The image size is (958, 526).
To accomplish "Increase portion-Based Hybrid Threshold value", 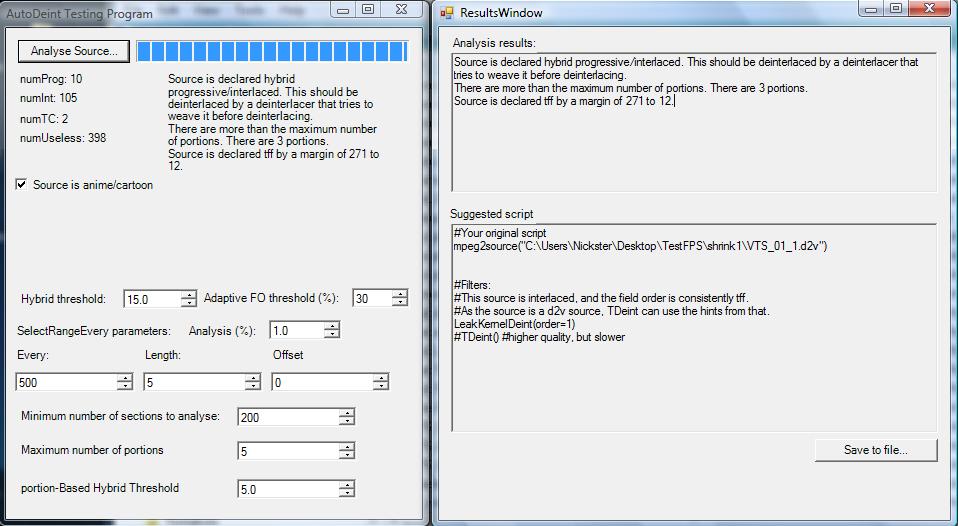I will tap(347, 485).
